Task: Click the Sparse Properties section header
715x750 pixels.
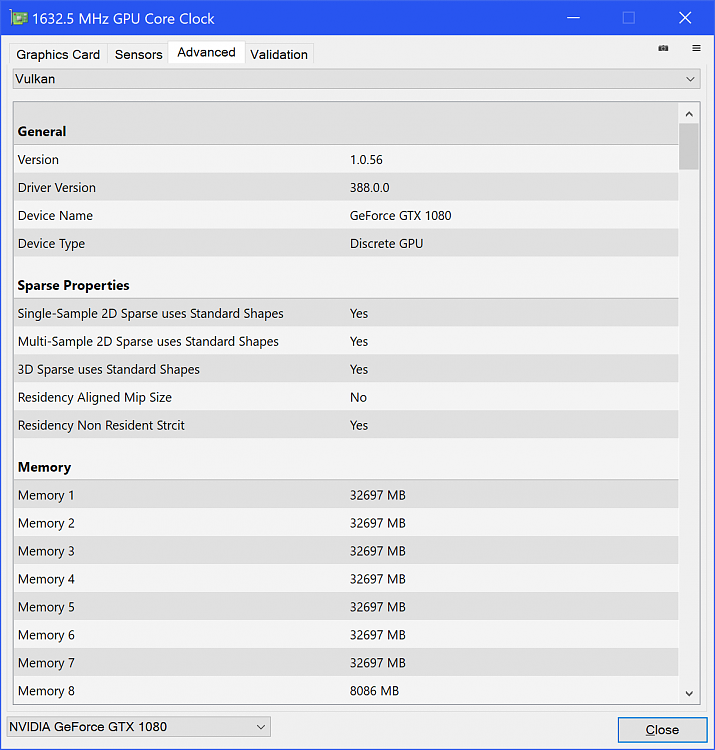Action: click(x=74, y=286)
